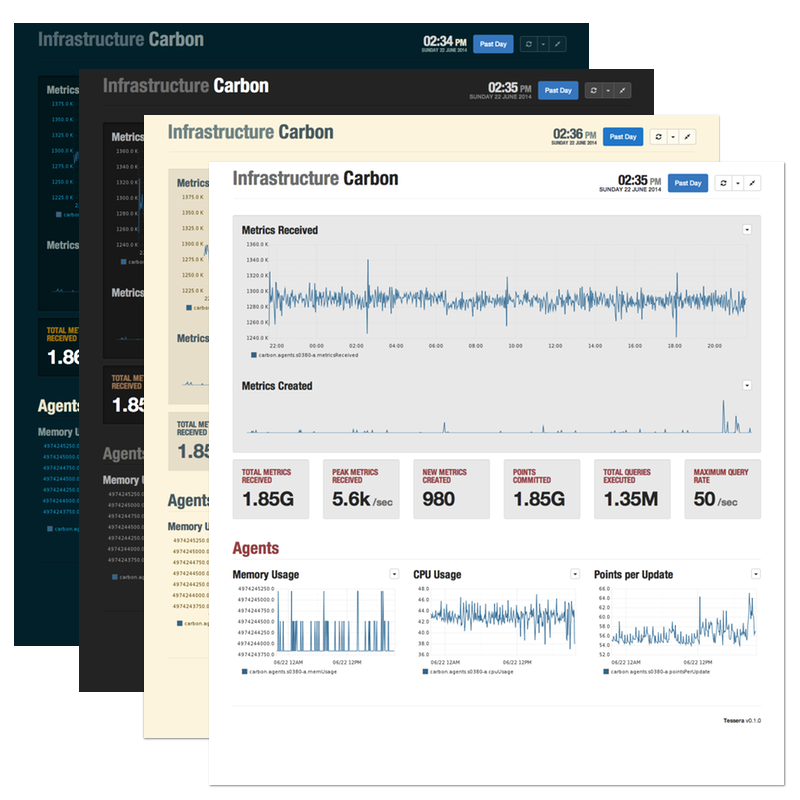Click fullscreen icon on navy blue dashboard
Viewport: 800px width, 800px height.
(x=557, y=44)
